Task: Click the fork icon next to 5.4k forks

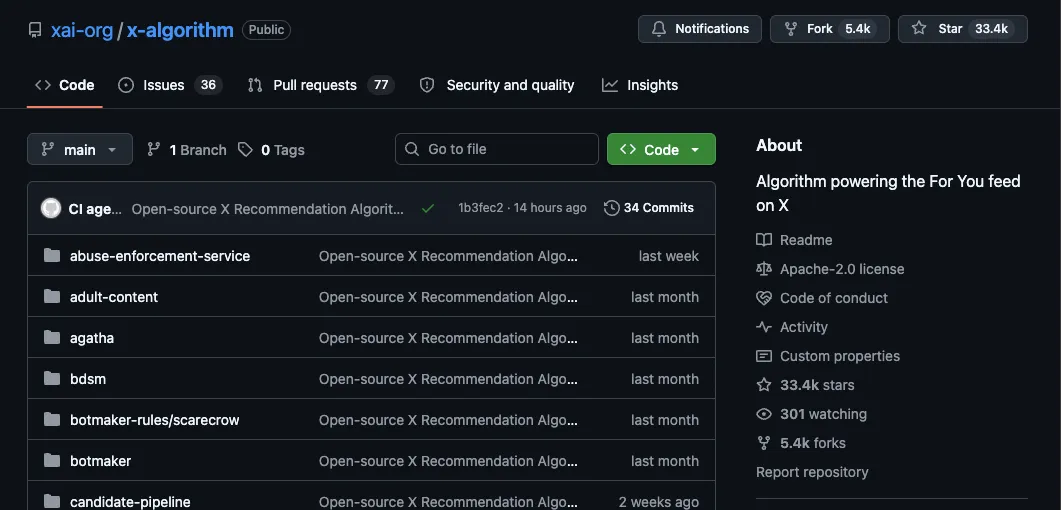Action: point(764,444)
